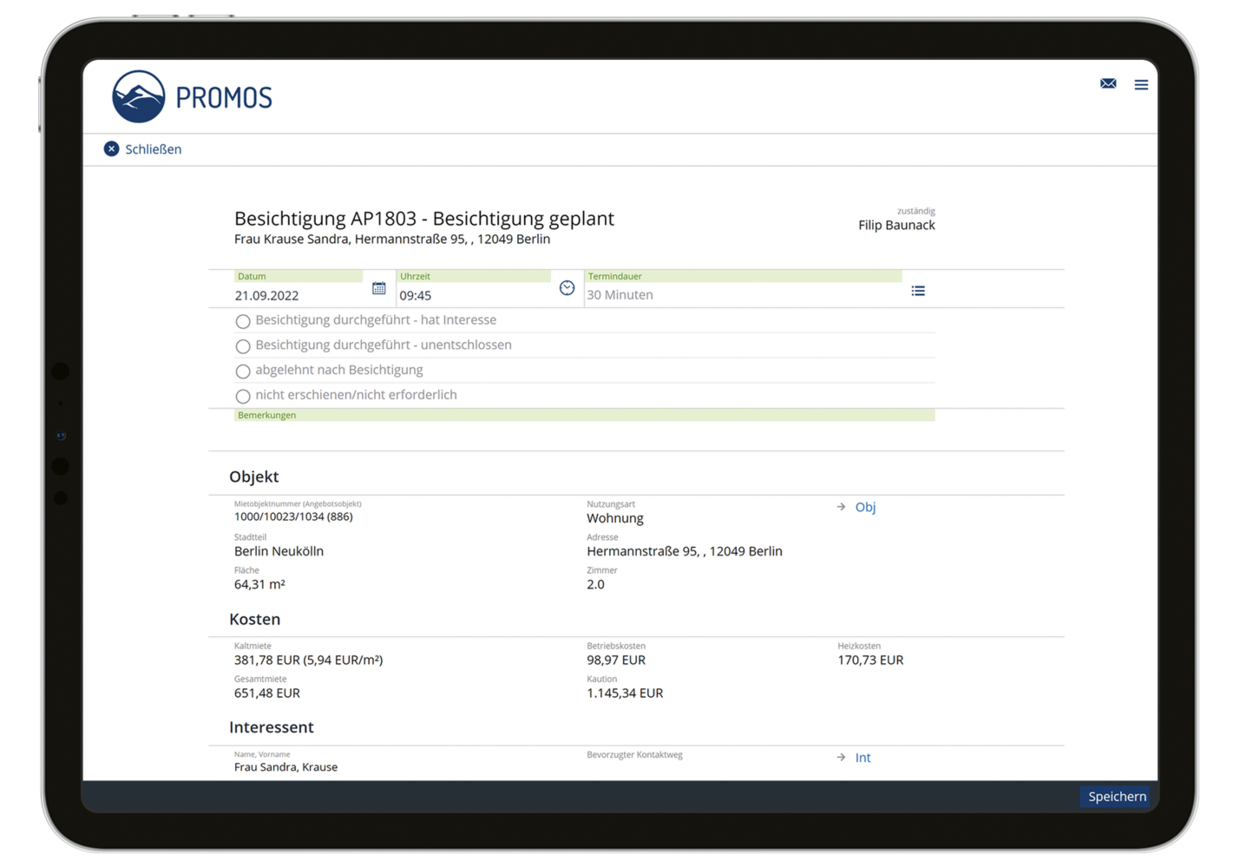Choose 'abgelehnt nach Besichtigung' radio button
This screenshot has width=1240, height=868.
(x=243, y=372)
